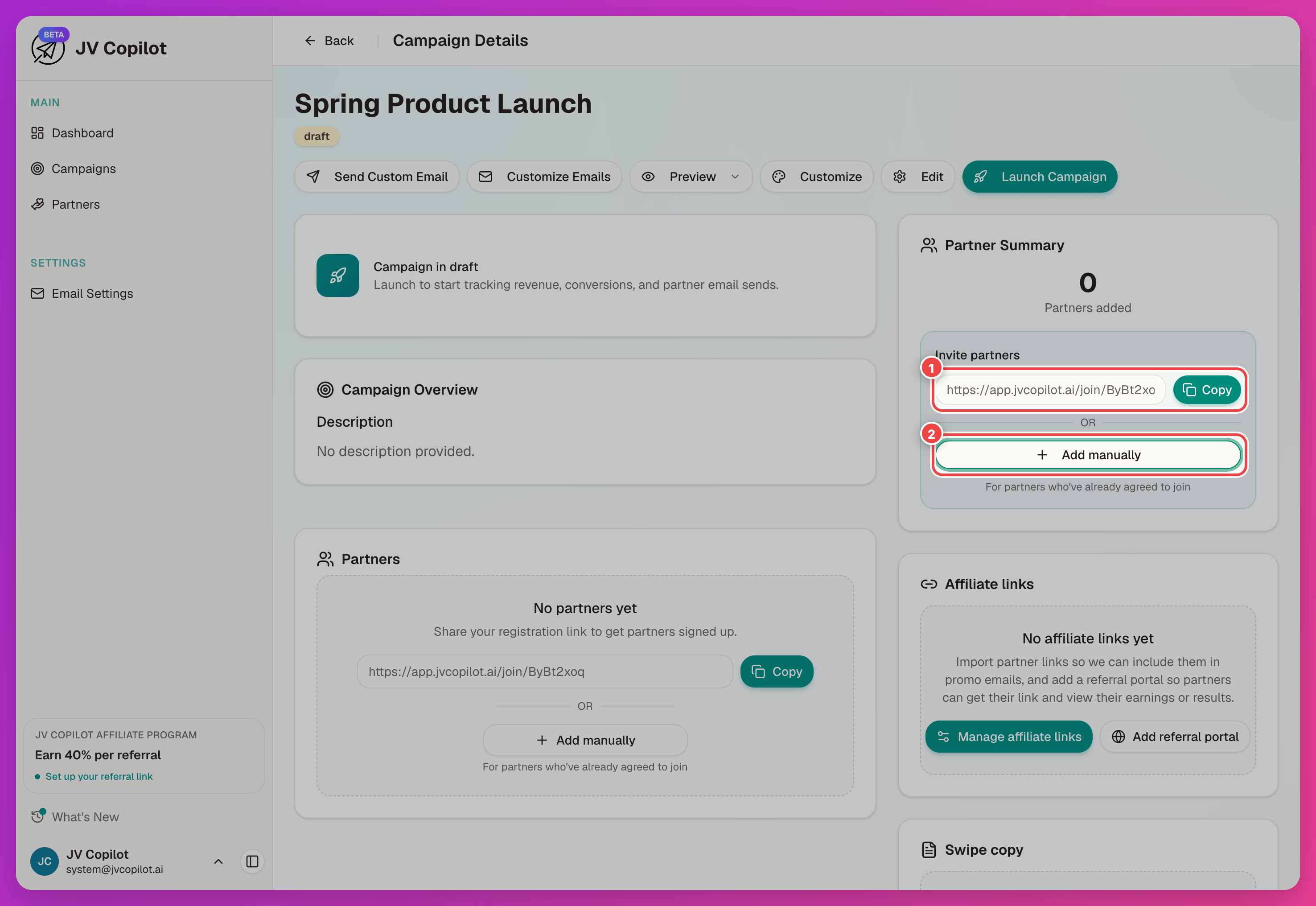
Task: Click the Partners handshake icon
Action: coord(37,204)
